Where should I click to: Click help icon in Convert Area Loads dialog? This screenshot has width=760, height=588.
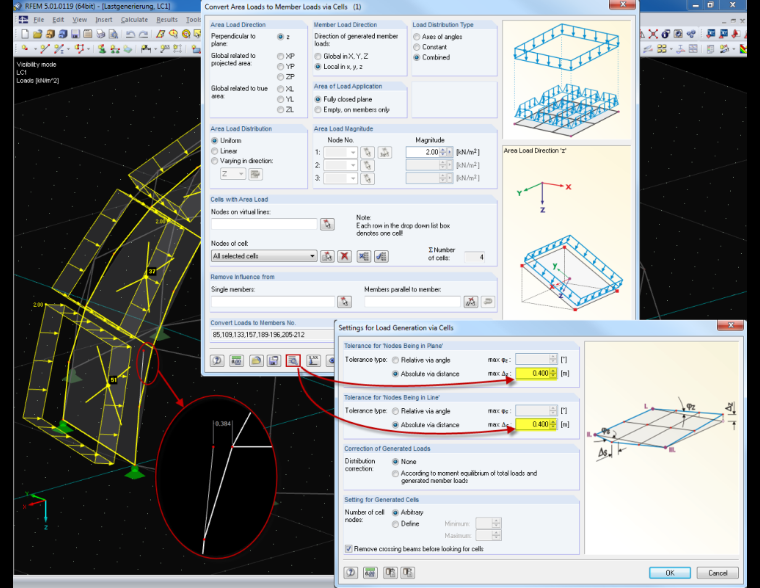pyautogui.click(x=217, y=360)
